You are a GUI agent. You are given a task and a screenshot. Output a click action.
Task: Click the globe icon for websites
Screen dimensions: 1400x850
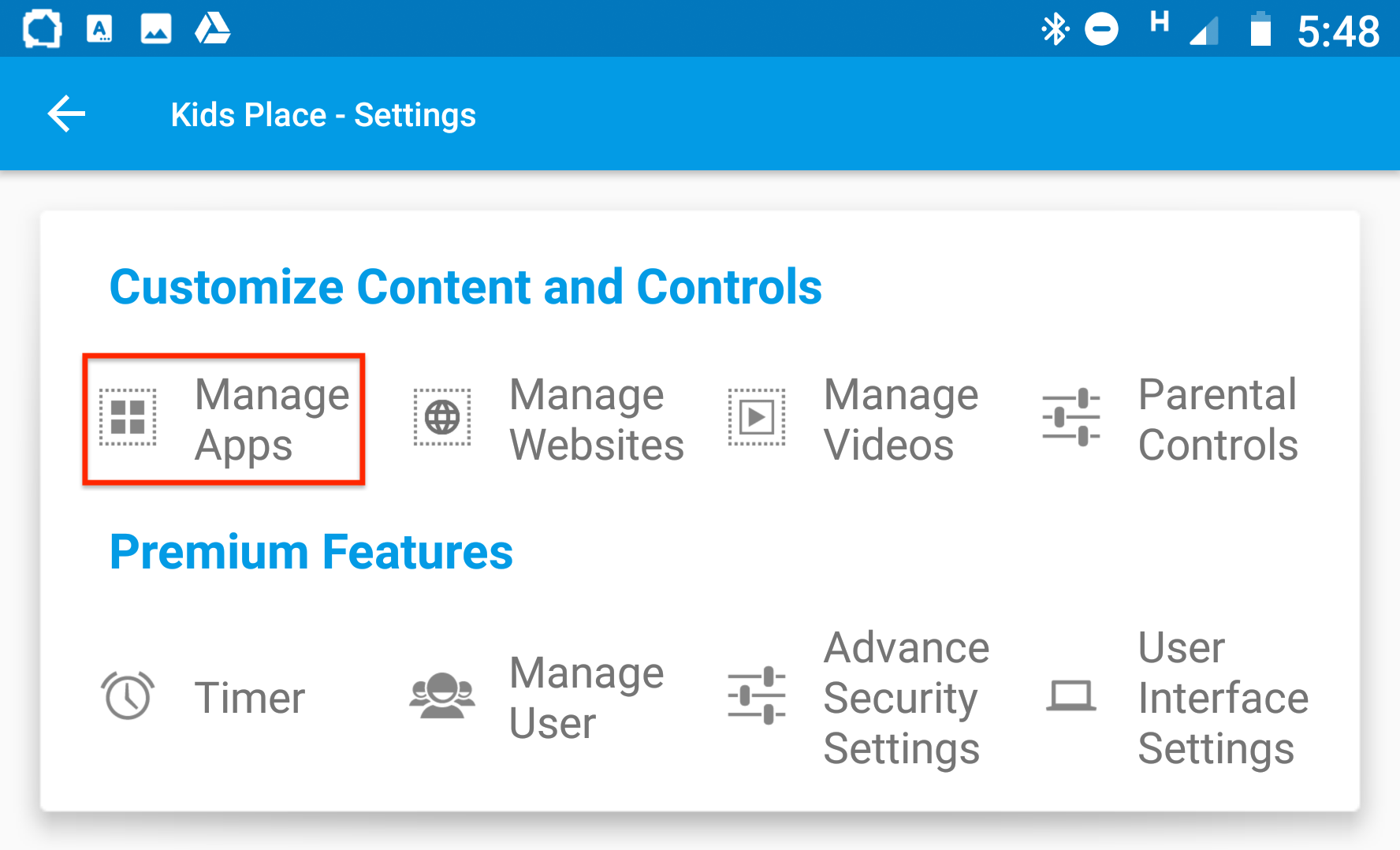coord(442,419)
